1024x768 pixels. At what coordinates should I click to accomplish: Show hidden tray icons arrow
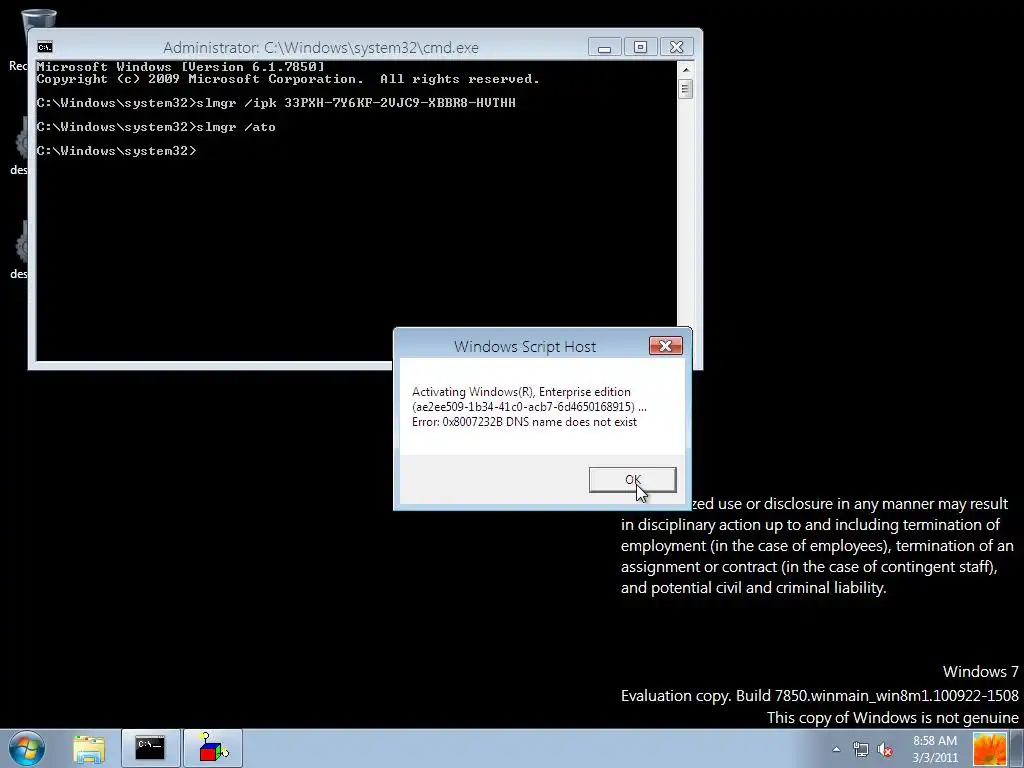pos(836,749)
